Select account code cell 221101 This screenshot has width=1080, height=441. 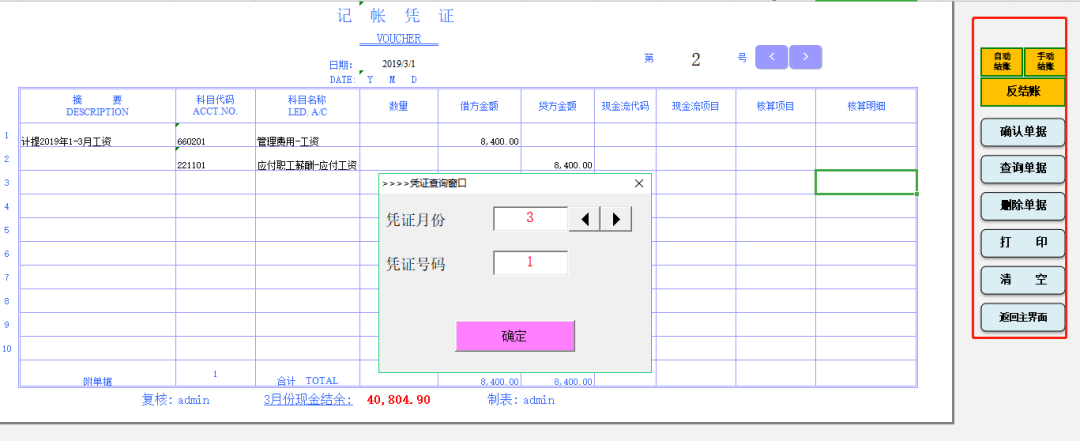[x=216, y=158]
